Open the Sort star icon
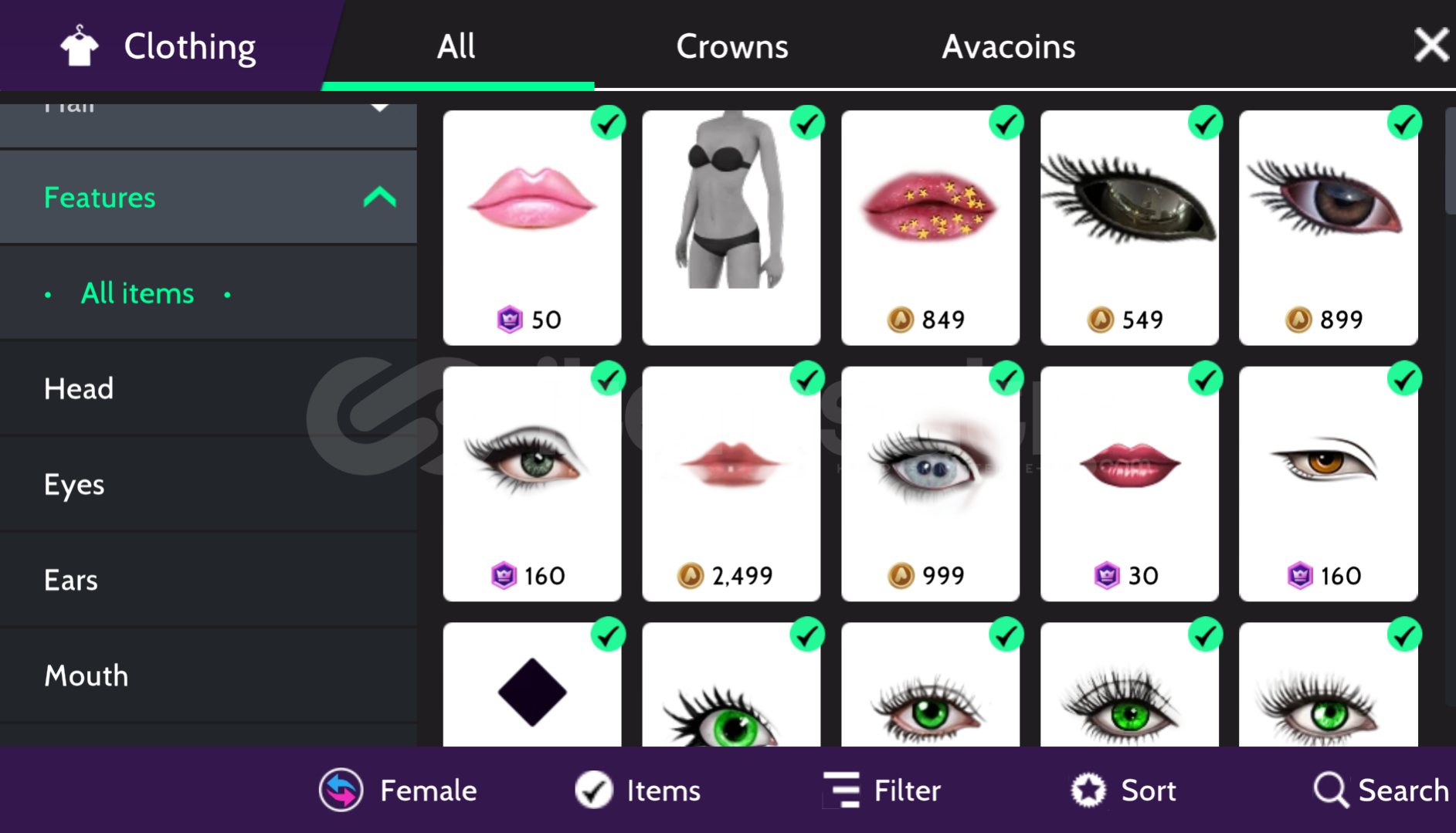Image resolution: width=1456 pixels, height=833 pixels. [x=1088, y=790]
